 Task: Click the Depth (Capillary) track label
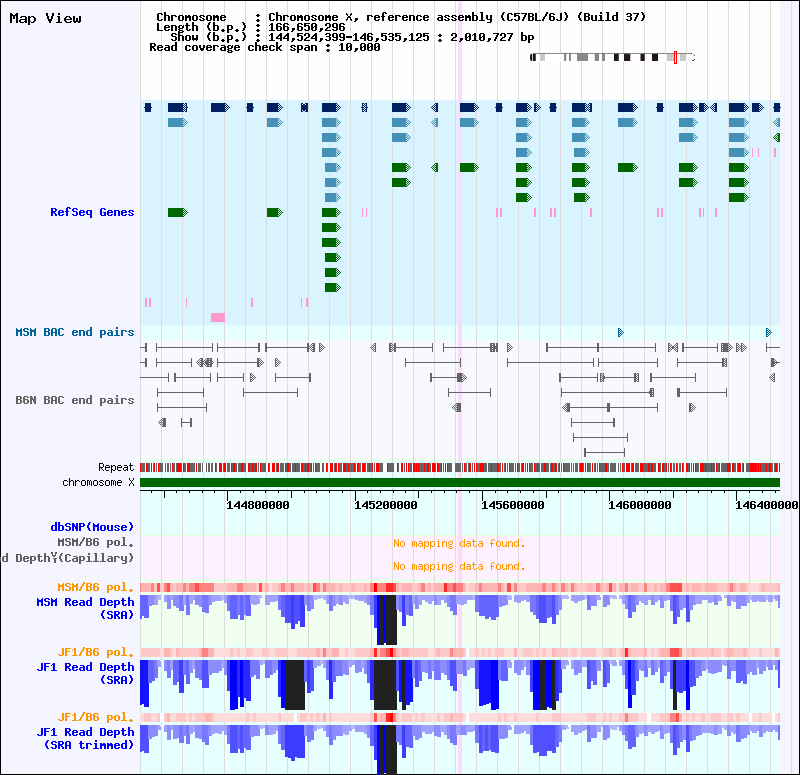pyautogui.click(x=68, y=558)
